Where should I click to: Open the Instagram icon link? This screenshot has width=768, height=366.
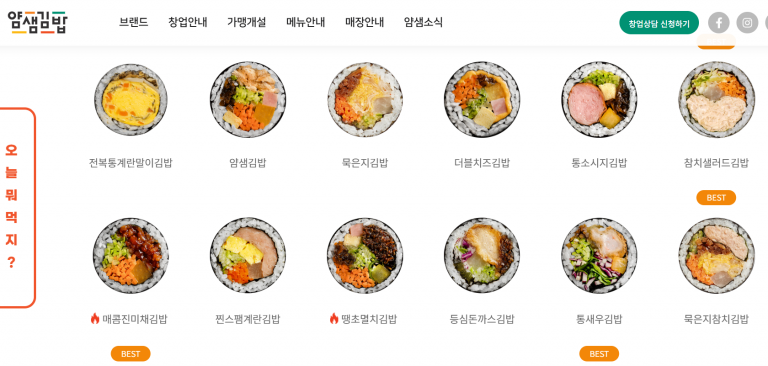pos(747,23)
